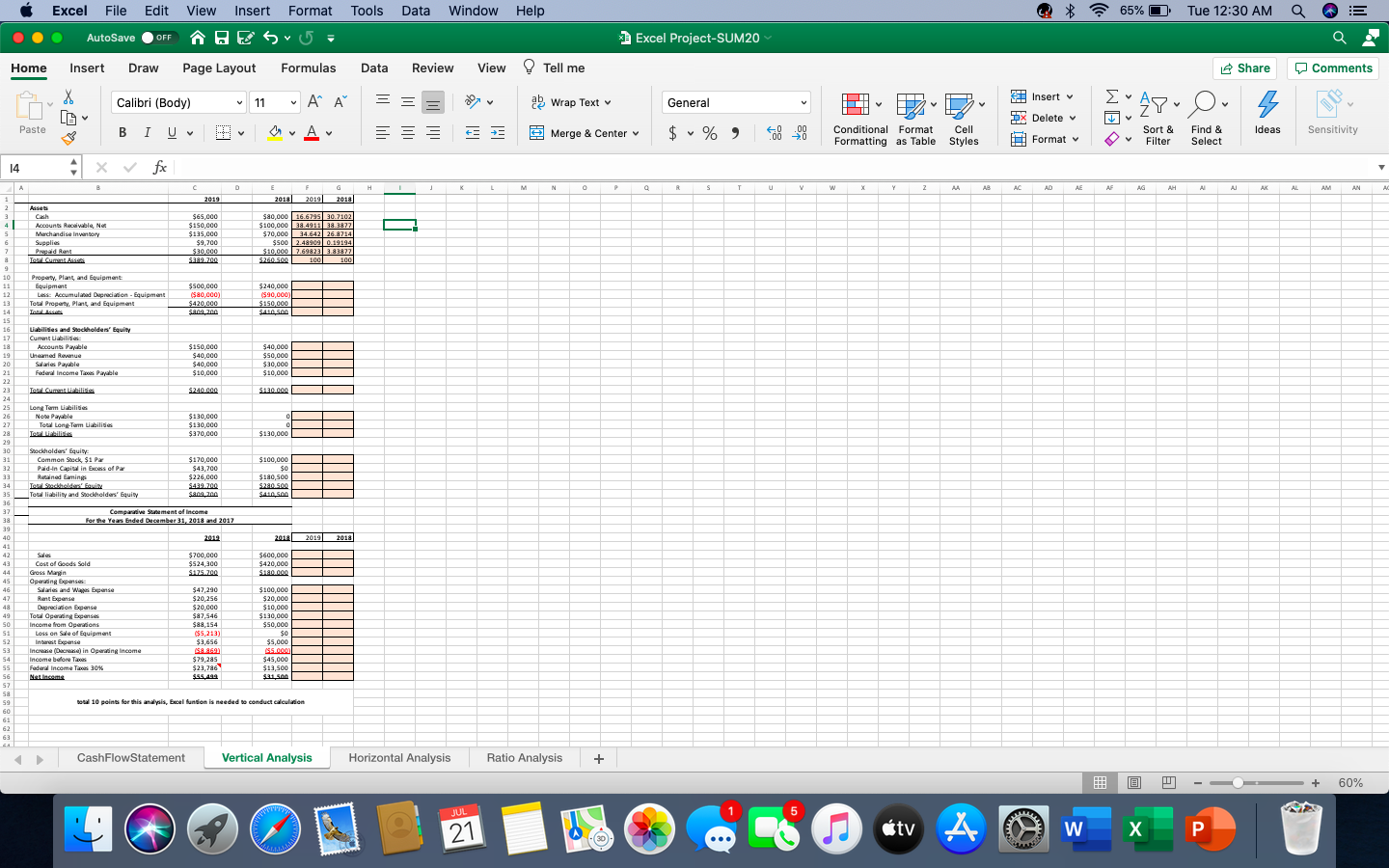Open Format as Table gallery
Screen dimensions: 1389x868
(x=915, y=120)
